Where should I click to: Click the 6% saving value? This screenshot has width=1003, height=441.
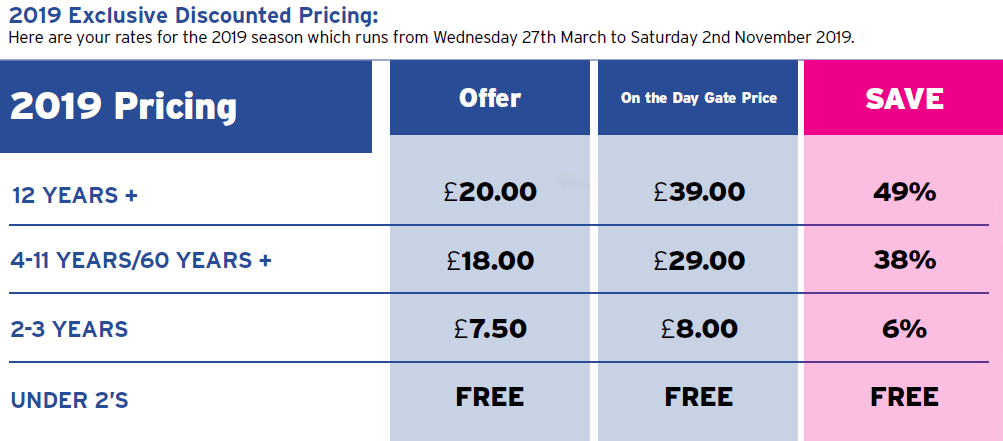pos(904,328)
